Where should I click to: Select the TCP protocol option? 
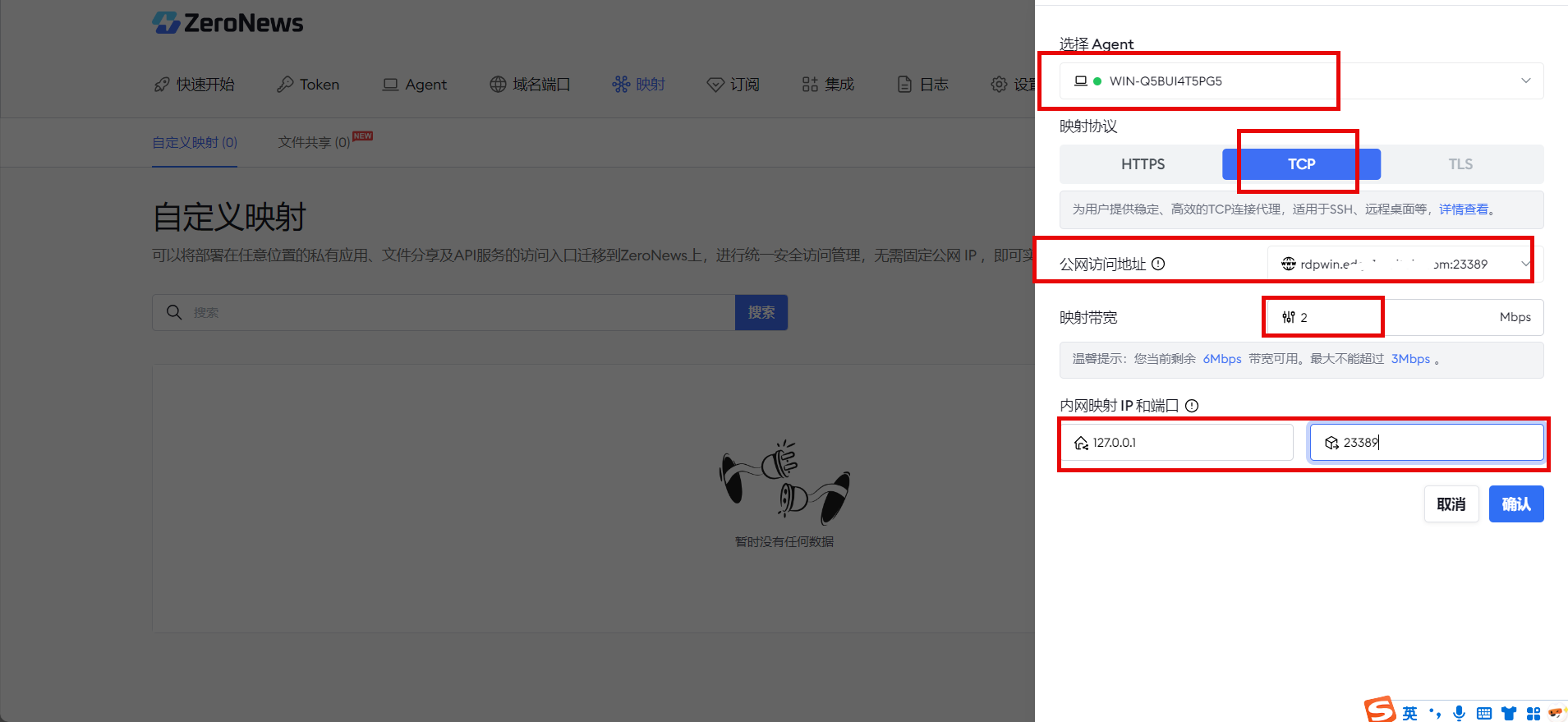pos(1301,164)
